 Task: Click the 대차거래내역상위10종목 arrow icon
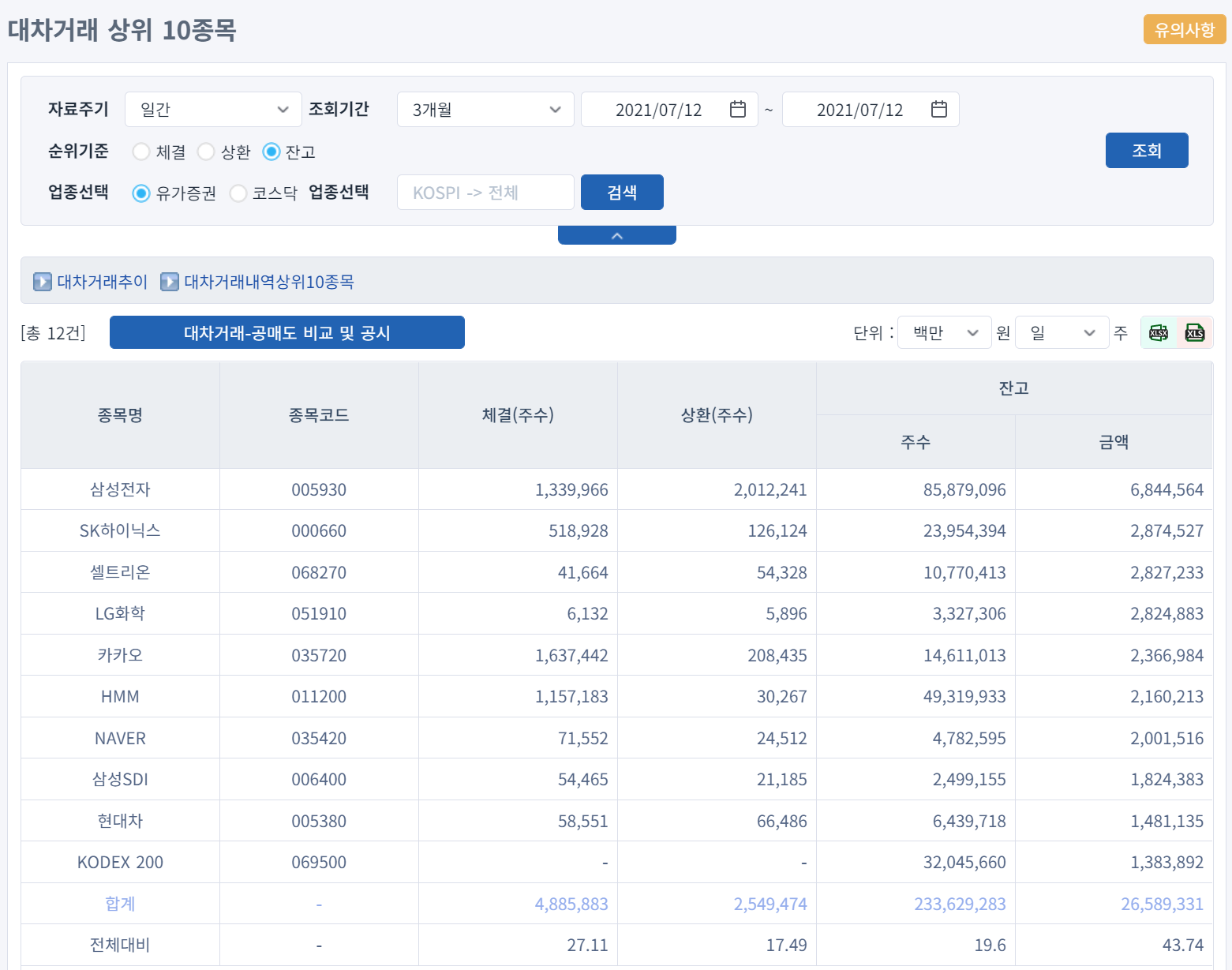[169, 282]
